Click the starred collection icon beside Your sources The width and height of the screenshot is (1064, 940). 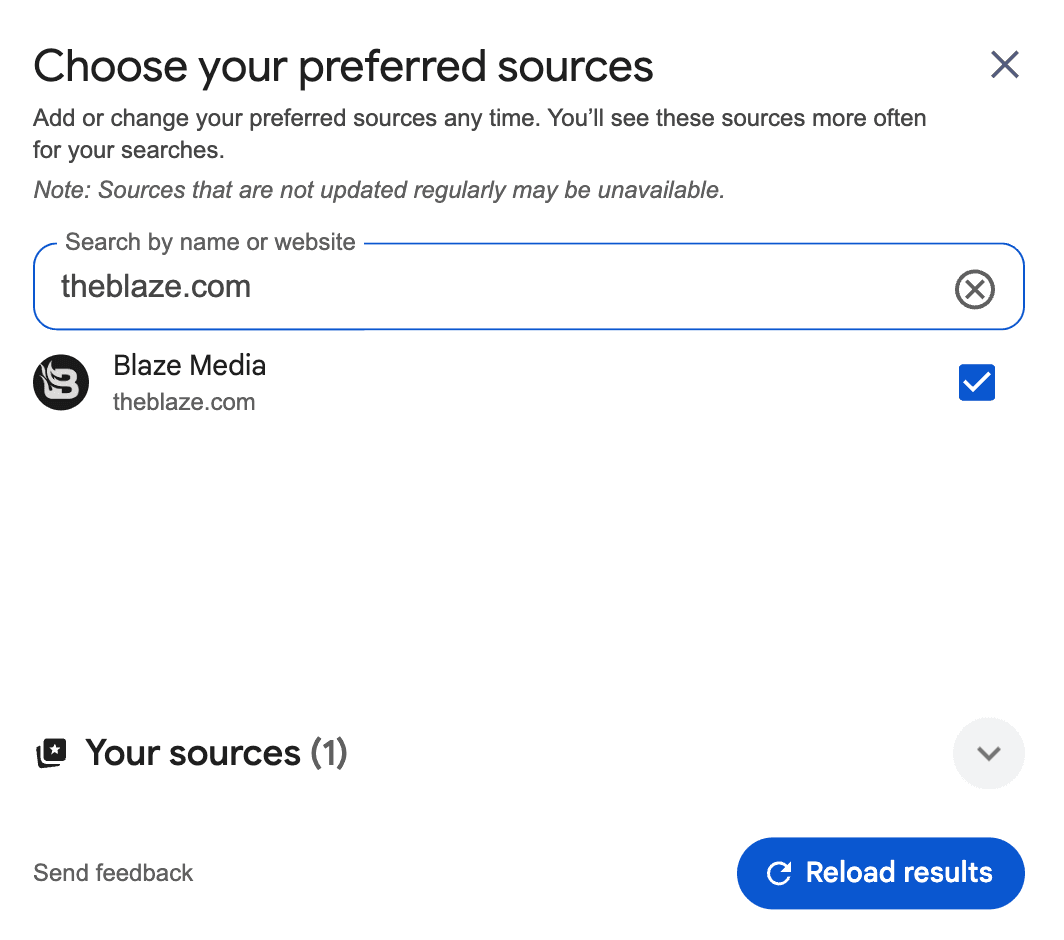click(x=51, y=753)
